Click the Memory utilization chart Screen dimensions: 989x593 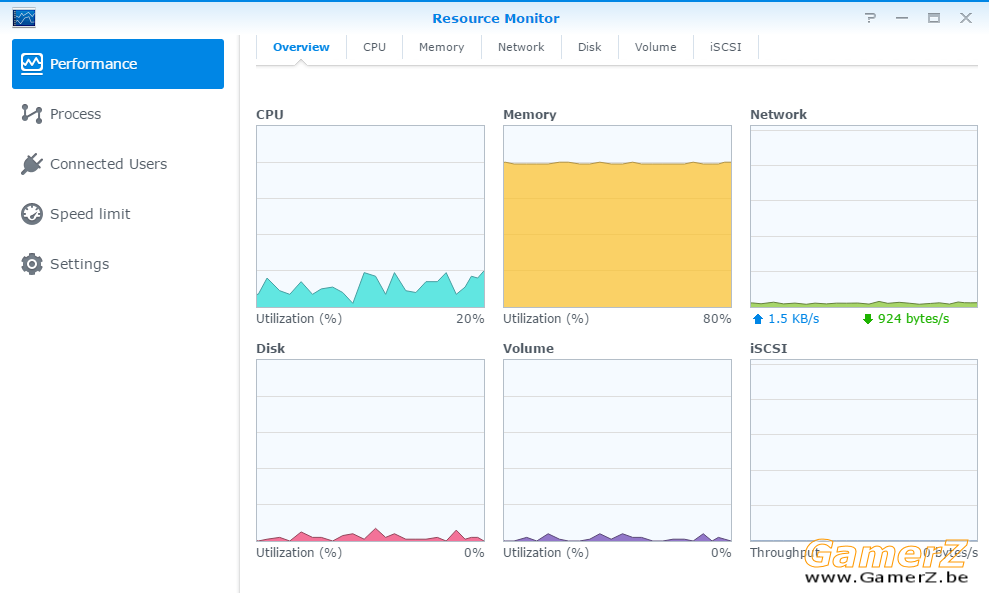pyautogui.click(x=617, y=216)
